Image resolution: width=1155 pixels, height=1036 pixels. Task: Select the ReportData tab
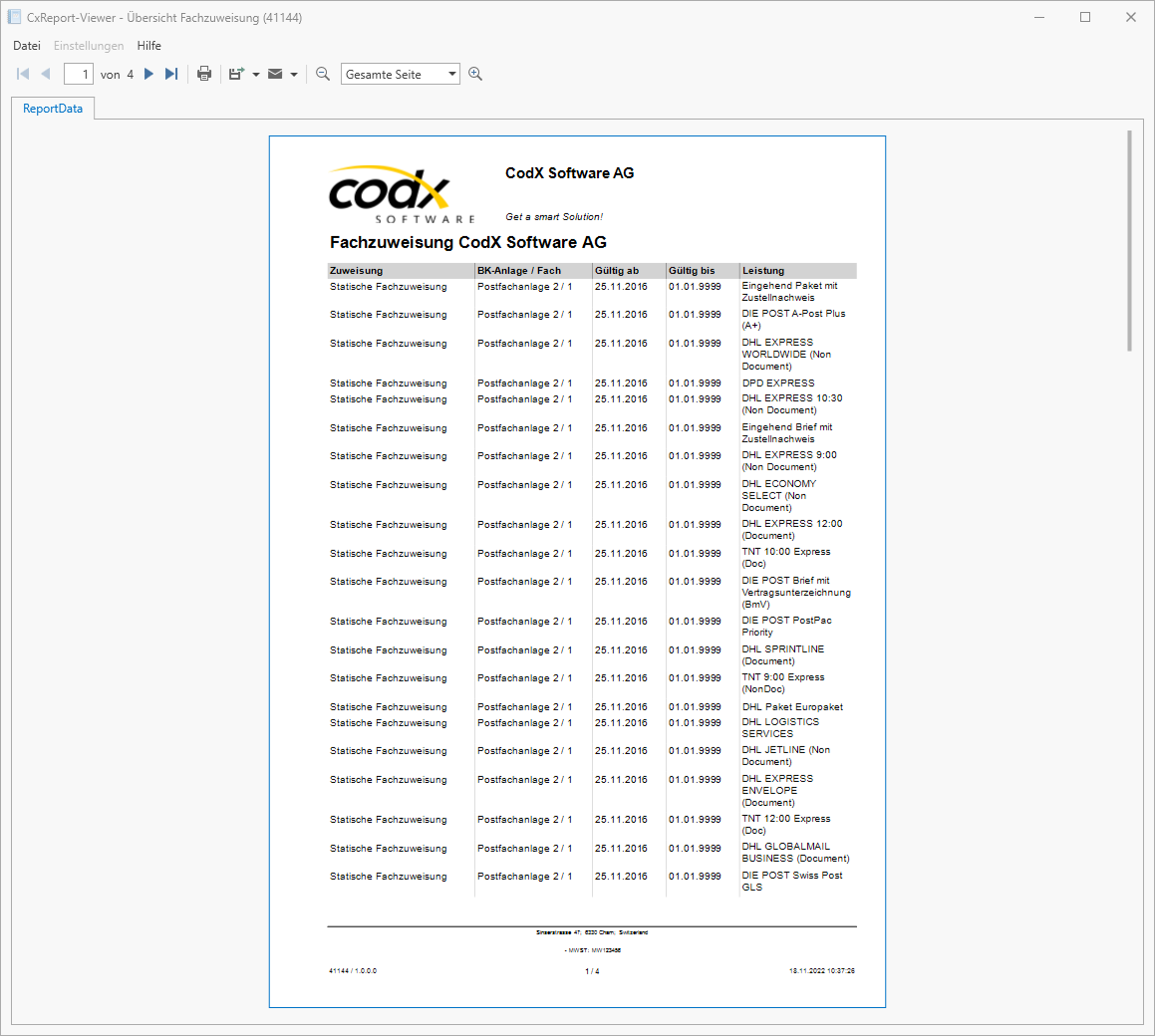click(53, 109)
